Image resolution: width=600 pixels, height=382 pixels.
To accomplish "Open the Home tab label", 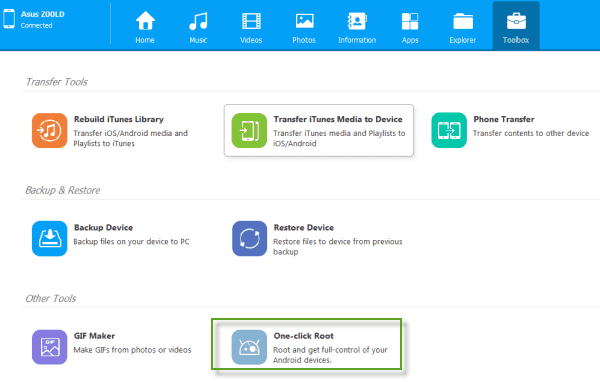I will (145, 40).
